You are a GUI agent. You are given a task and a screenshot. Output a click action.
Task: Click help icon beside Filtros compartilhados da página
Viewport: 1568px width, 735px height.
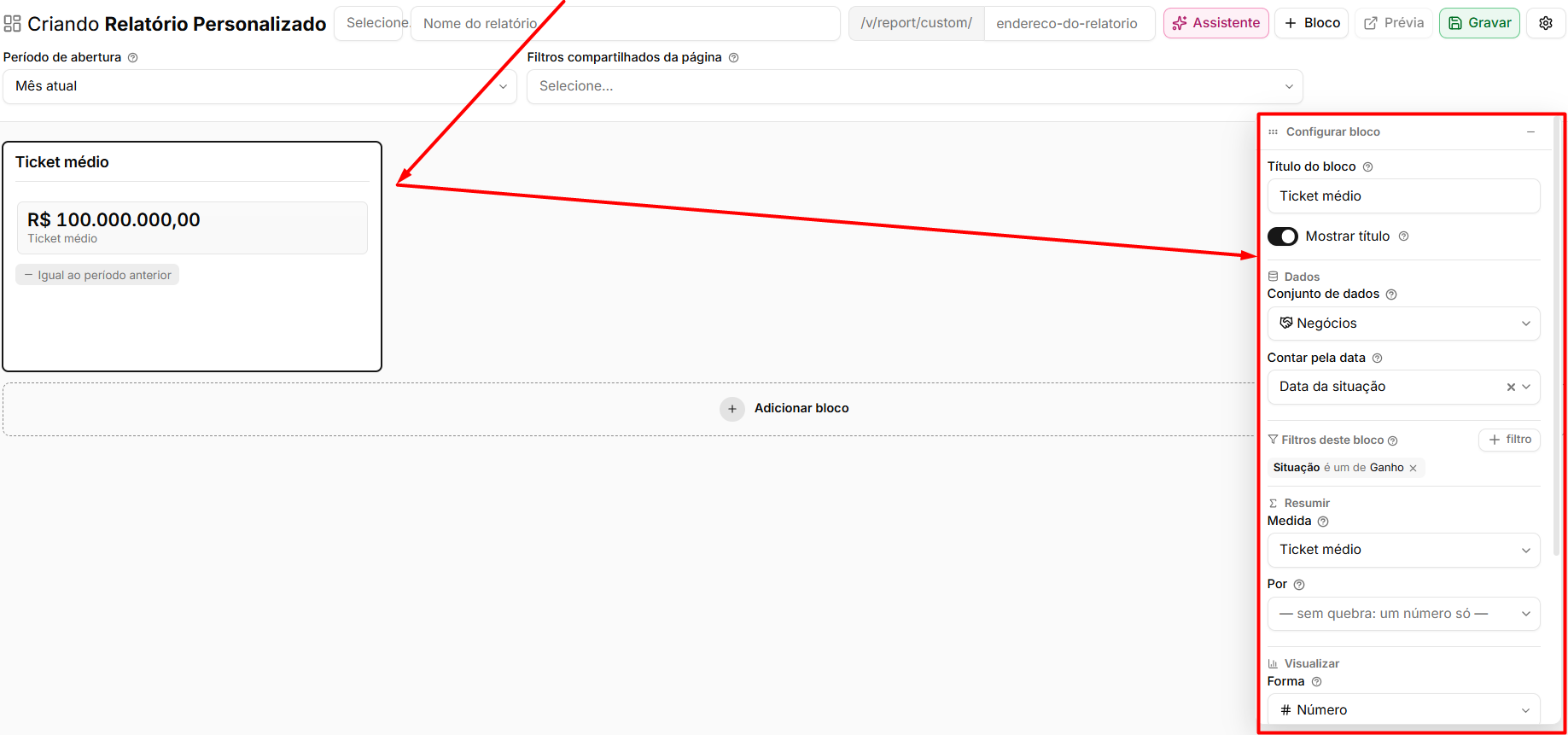coord(733,58)
